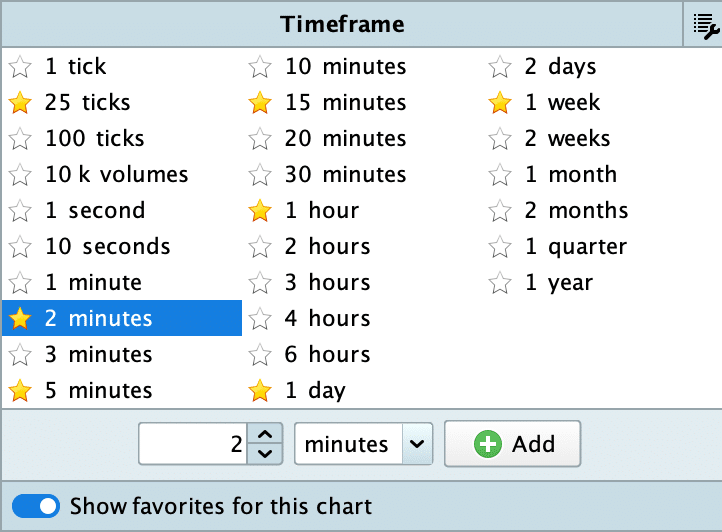The image size is (722, 532).
Task: Star the 1 tick timeframe
Action: coord(19,67)
